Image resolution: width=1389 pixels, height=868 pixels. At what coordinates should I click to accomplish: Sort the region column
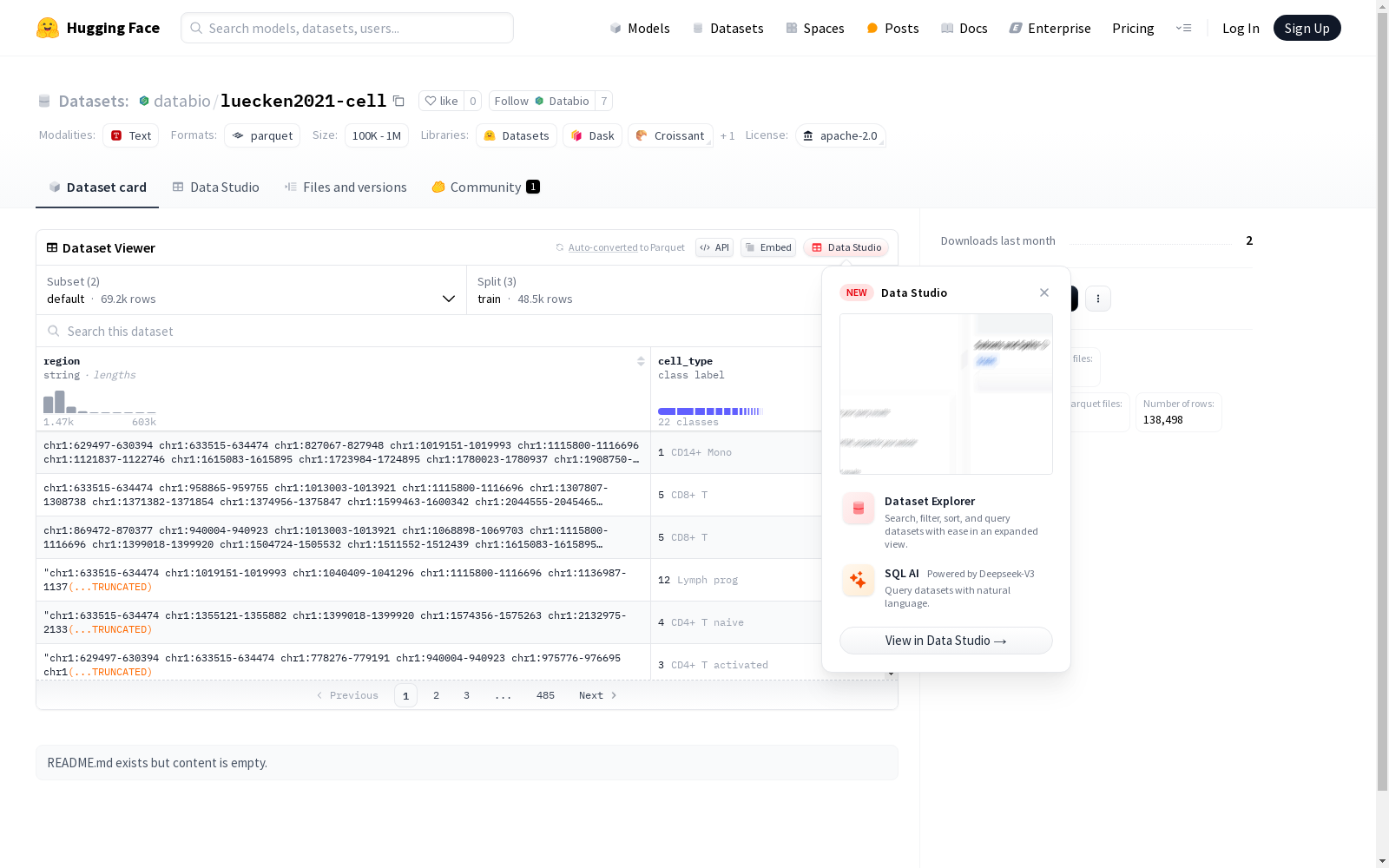[641, 361]
